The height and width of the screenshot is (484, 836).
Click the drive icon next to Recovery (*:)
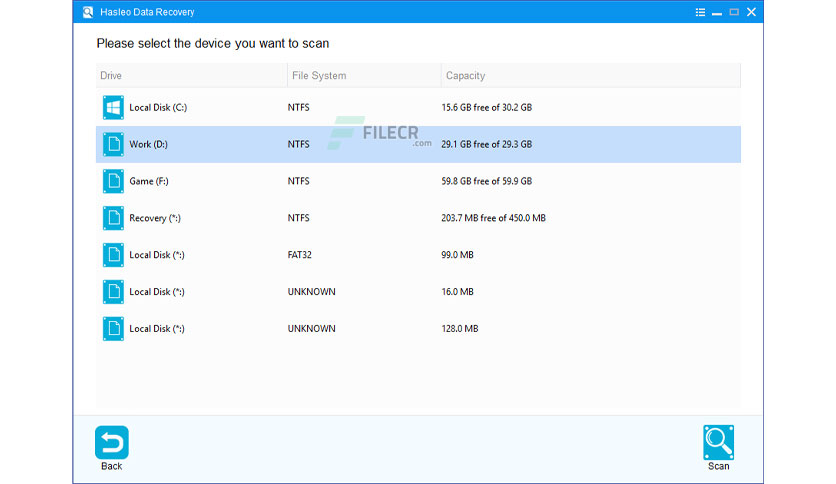(113, 217)
